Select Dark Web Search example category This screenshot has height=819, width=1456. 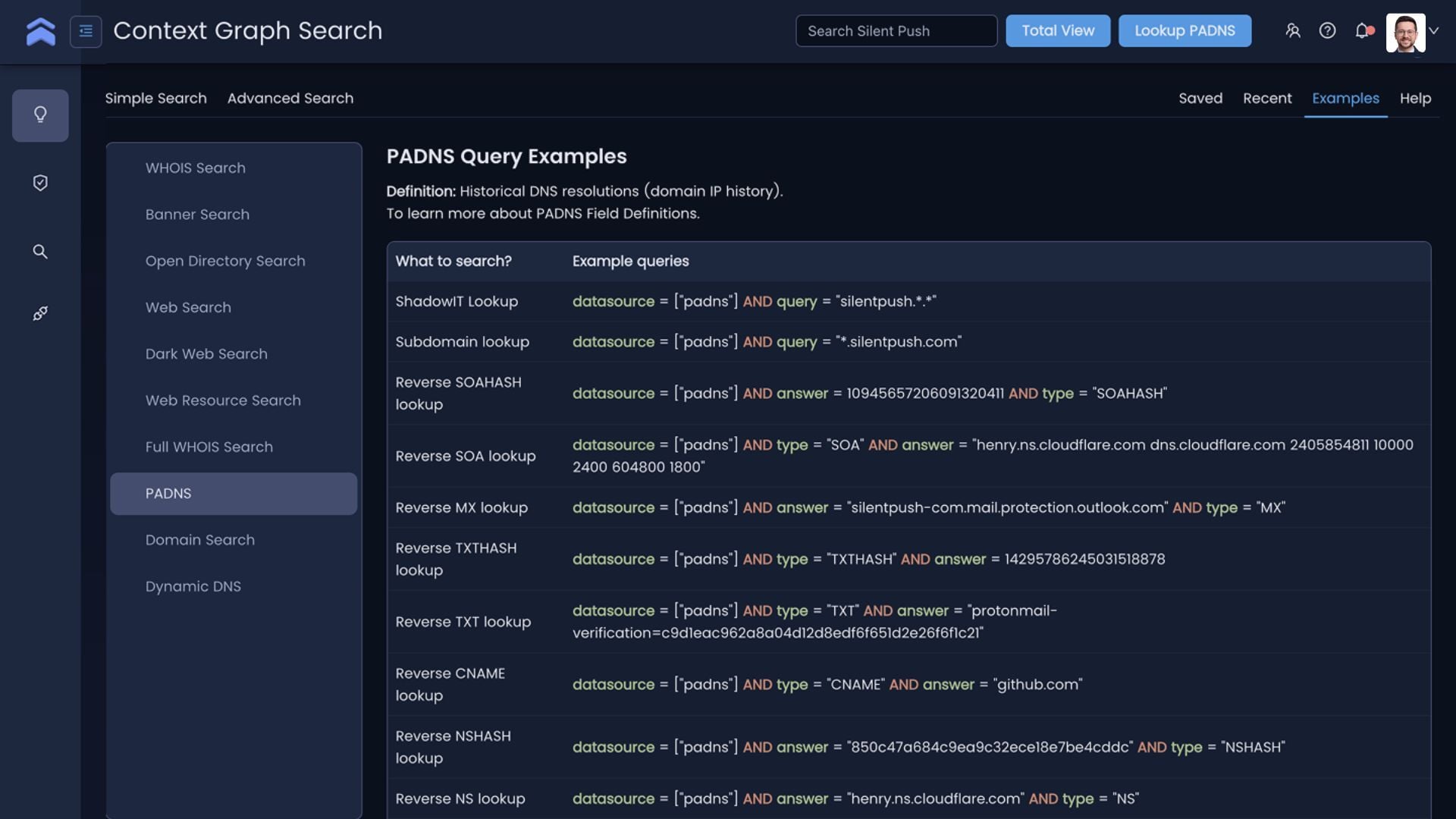coord(234,354)
